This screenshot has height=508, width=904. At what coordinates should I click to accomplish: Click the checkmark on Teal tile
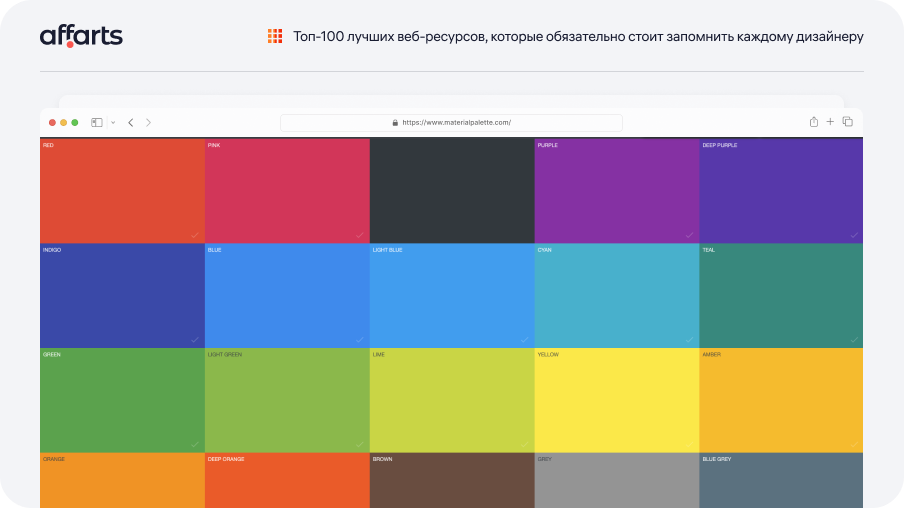[854, 340]
